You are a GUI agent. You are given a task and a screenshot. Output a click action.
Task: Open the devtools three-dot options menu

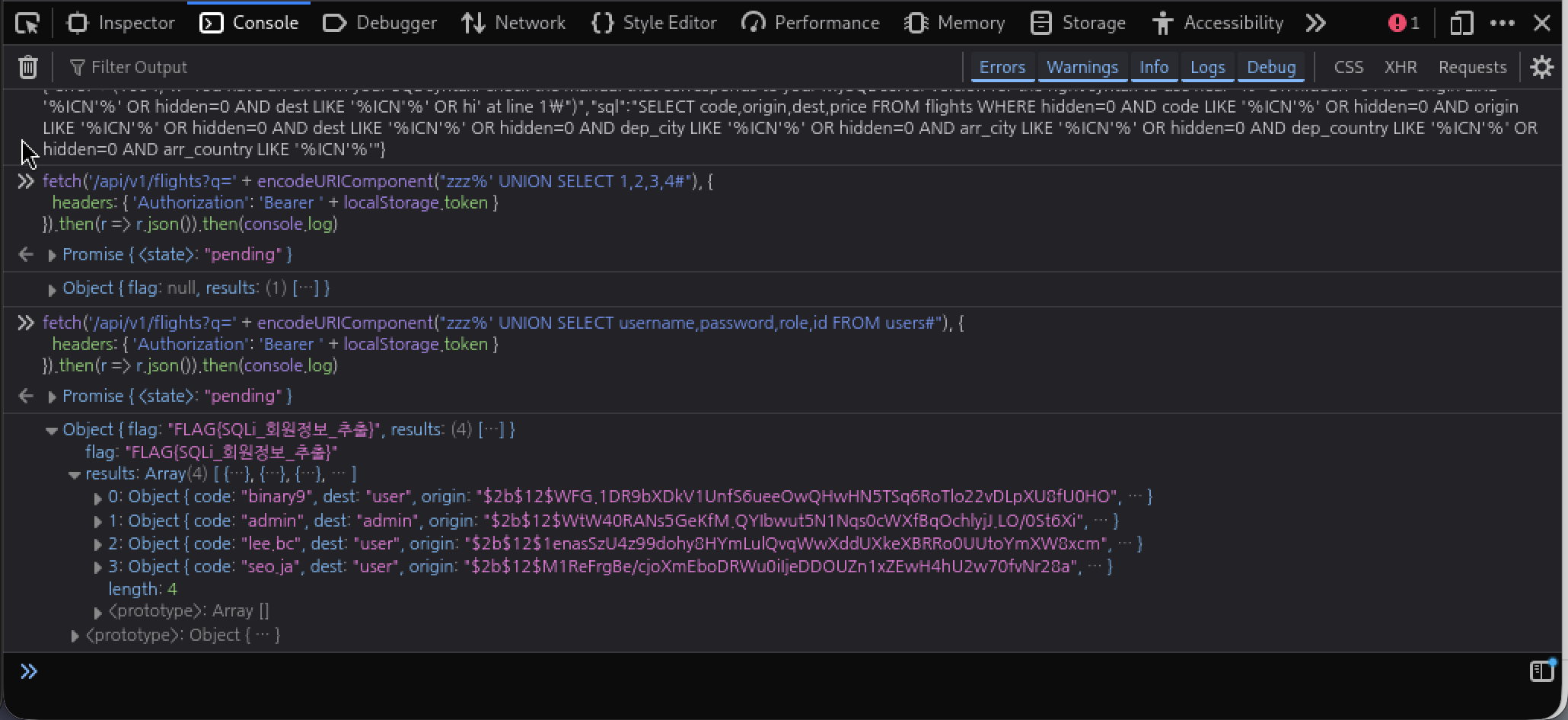point(1502,23)
